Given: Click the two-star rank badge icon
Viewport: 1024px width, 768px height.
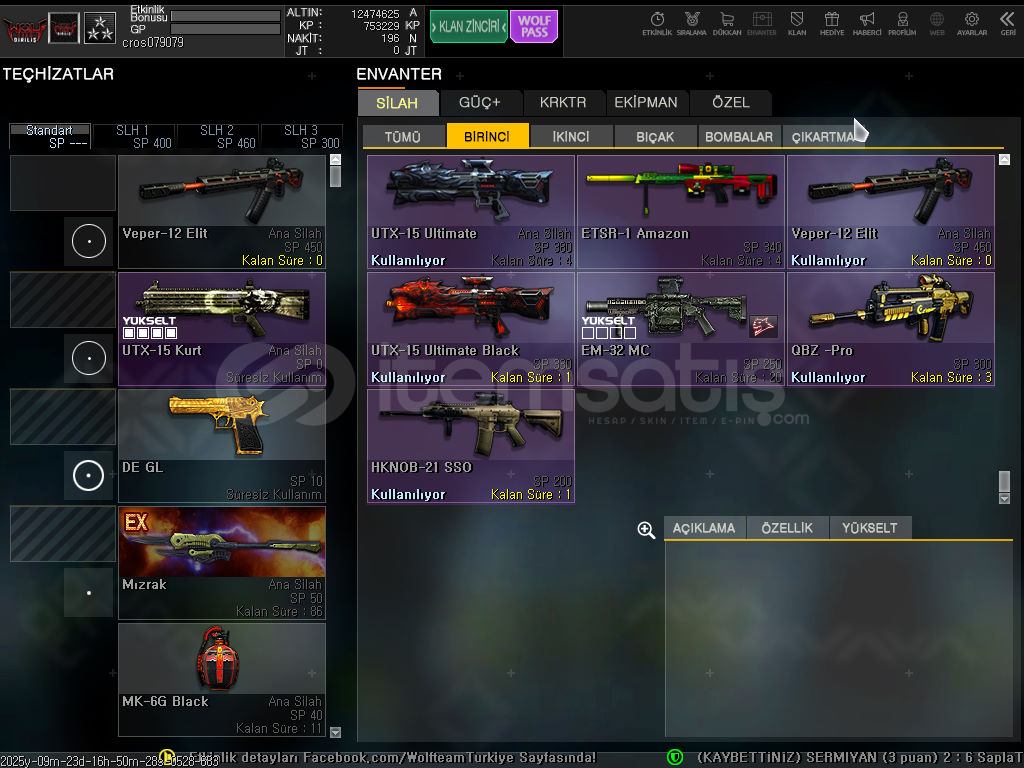Looking at the screenshot, I should [100, 28].
